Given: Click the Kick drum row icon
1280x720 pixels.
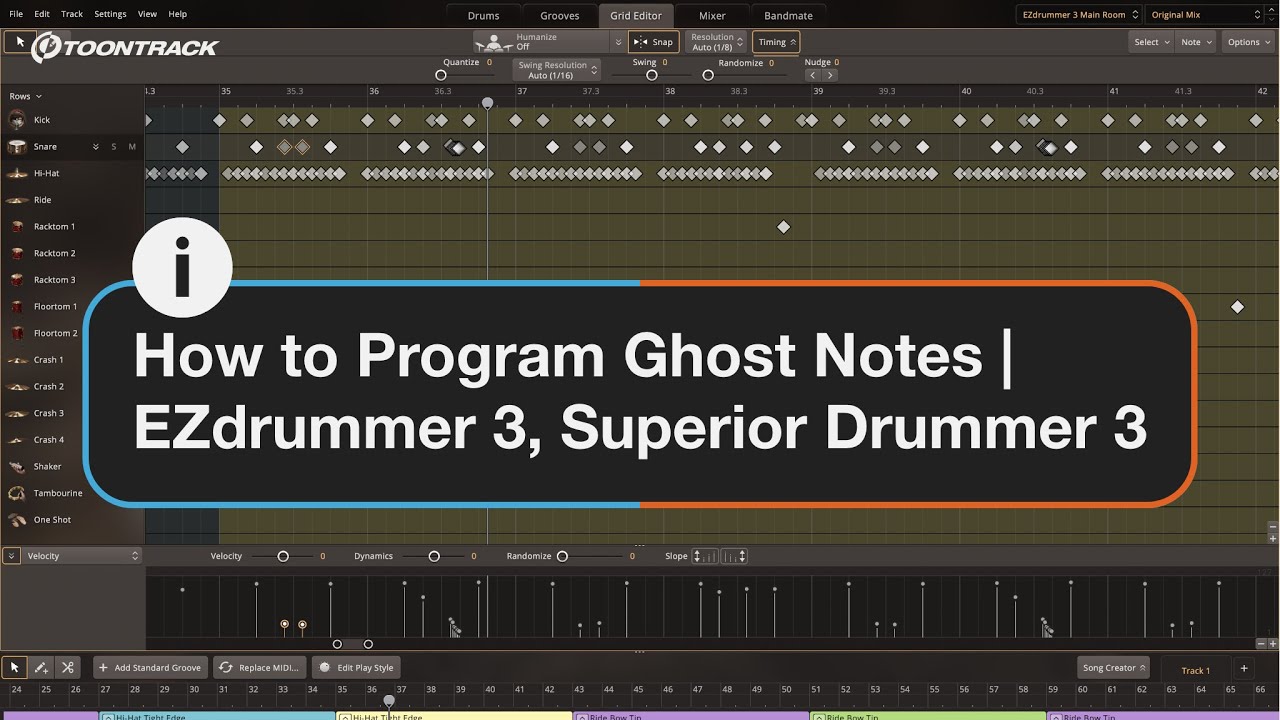Looking at the screenshot, I should click(17, 120).
